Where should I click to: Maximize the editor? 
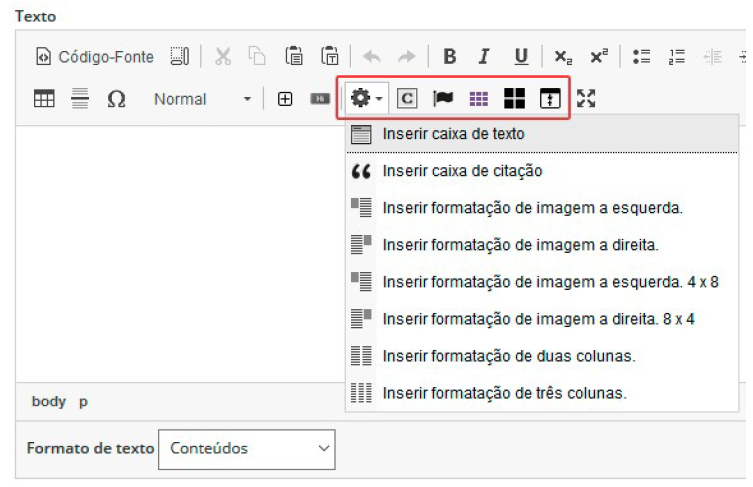(x=586, y=98)
